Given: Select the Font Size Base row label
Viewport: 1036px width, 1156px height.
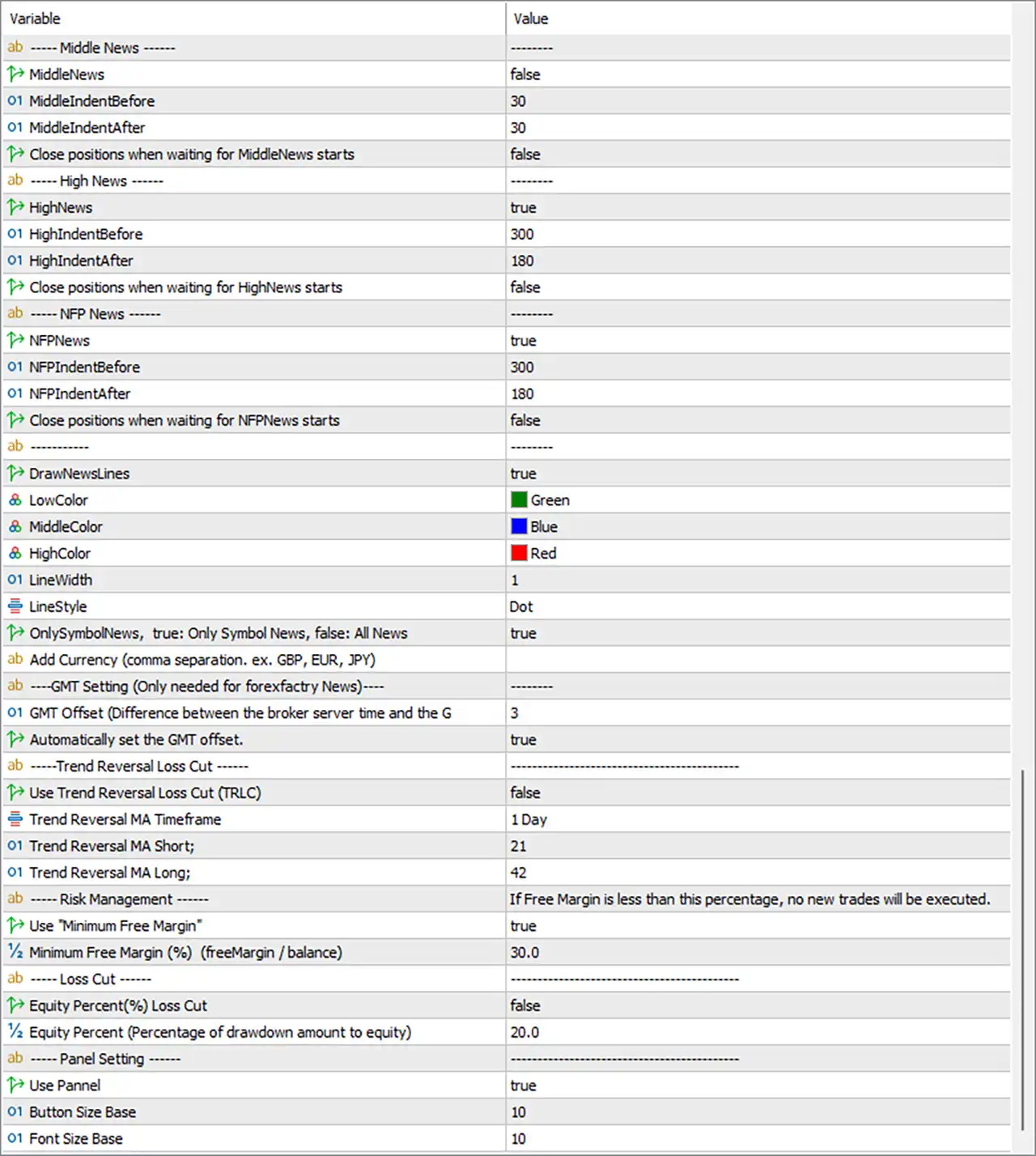Looking at the screenshot, I should [76, 1139].
